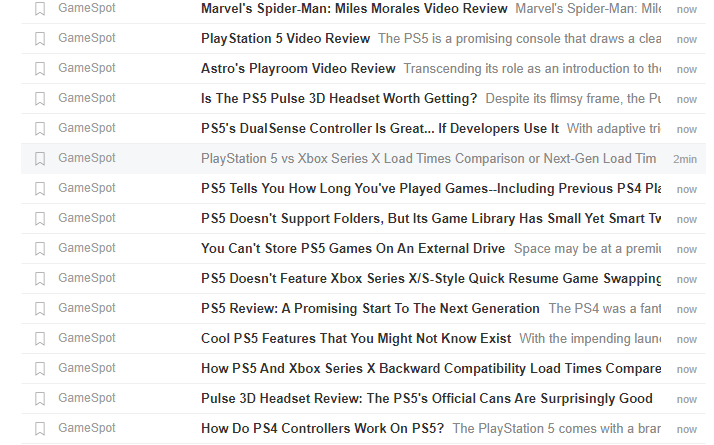The image size is (714, 445).
Task: Click summary text 'Space may be at a premiu'
Action: 587,249
